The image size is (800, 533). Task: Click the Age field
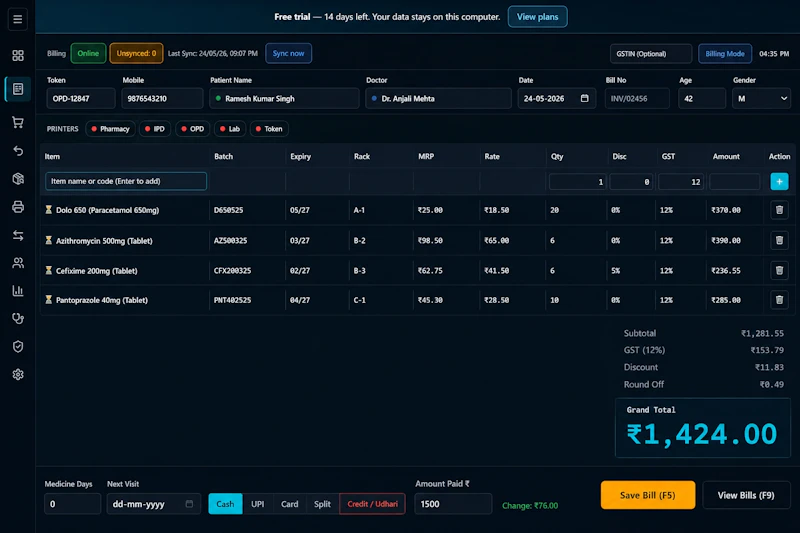pos(702,98)
